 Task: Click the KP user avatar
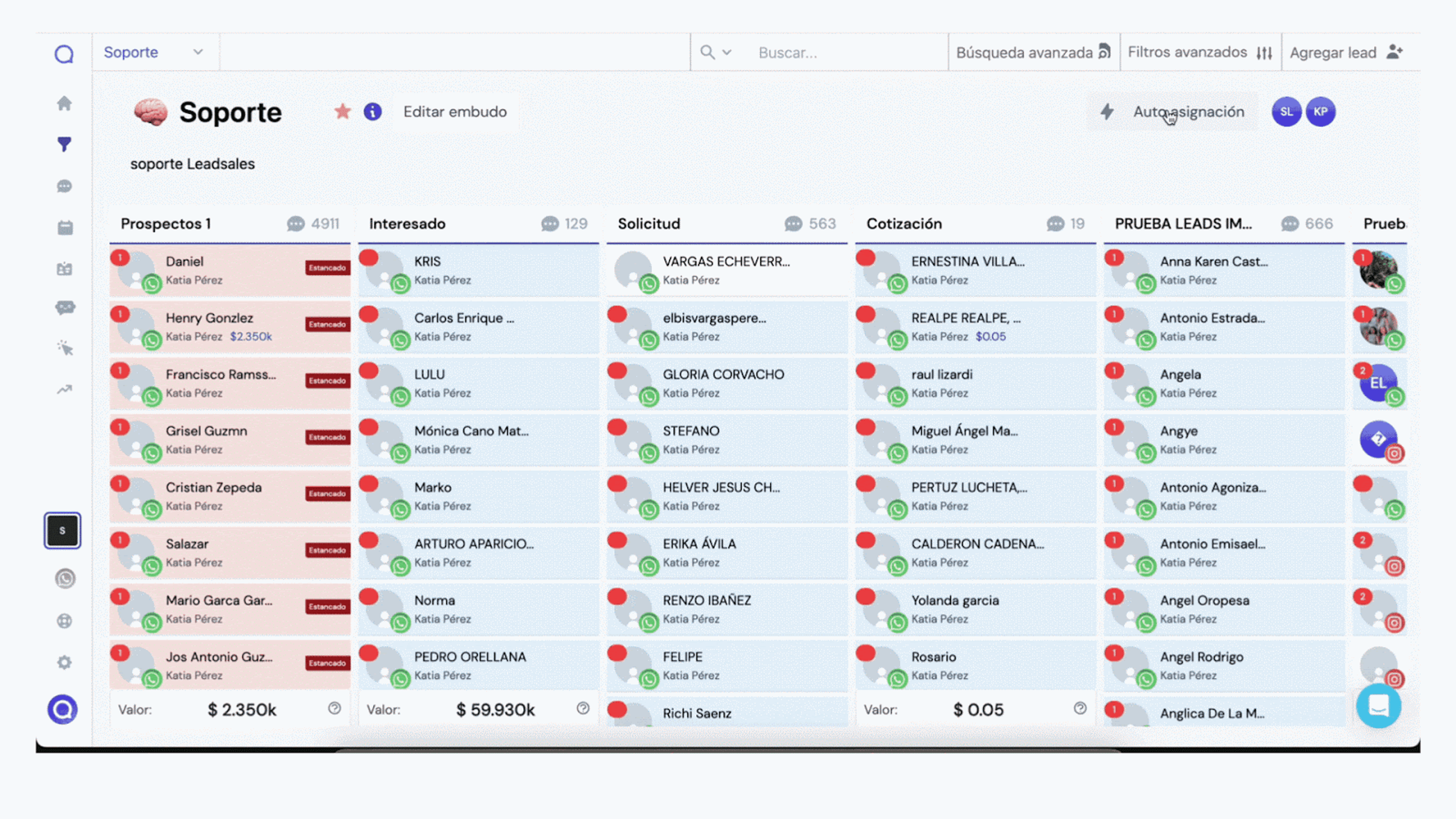click(1320, 112)
